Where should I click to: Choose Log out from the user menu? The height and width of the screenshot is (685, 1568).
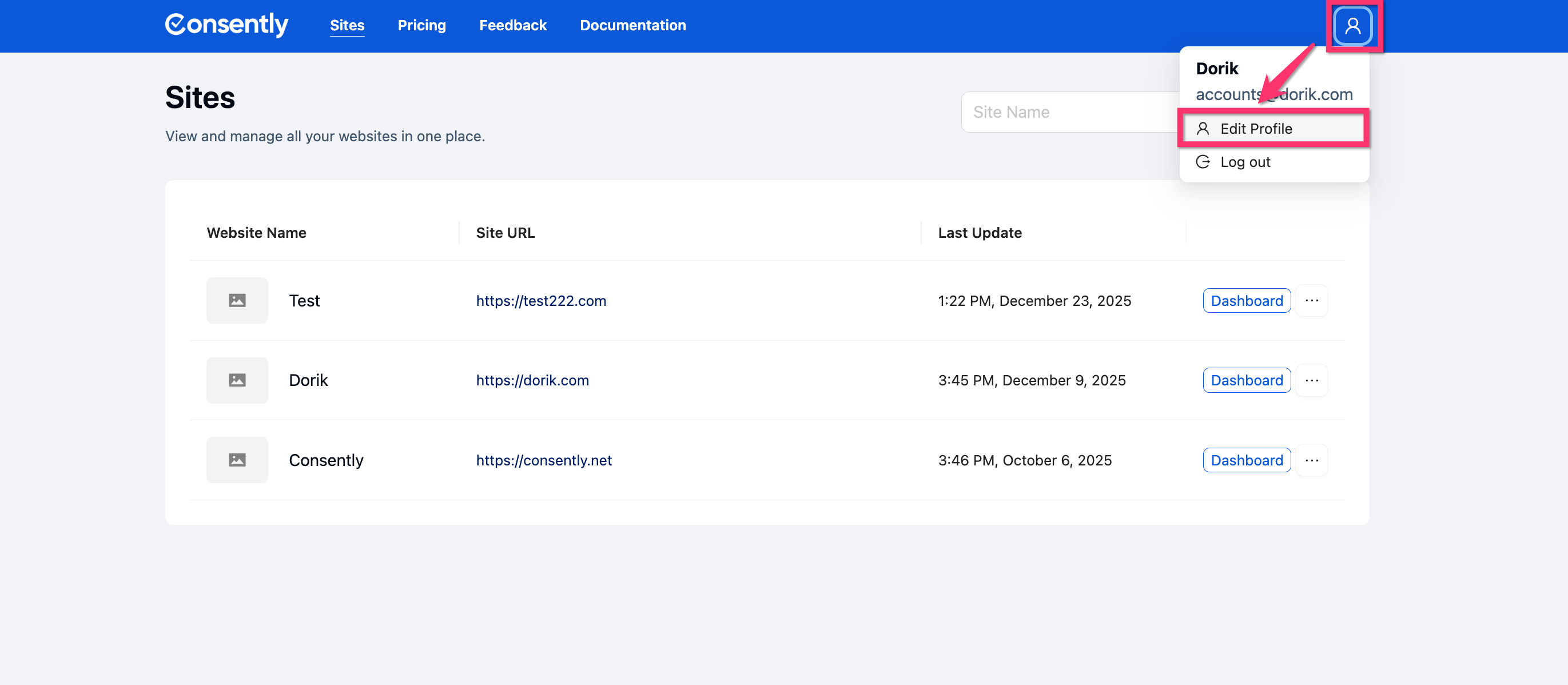(x=1245, y=162)
